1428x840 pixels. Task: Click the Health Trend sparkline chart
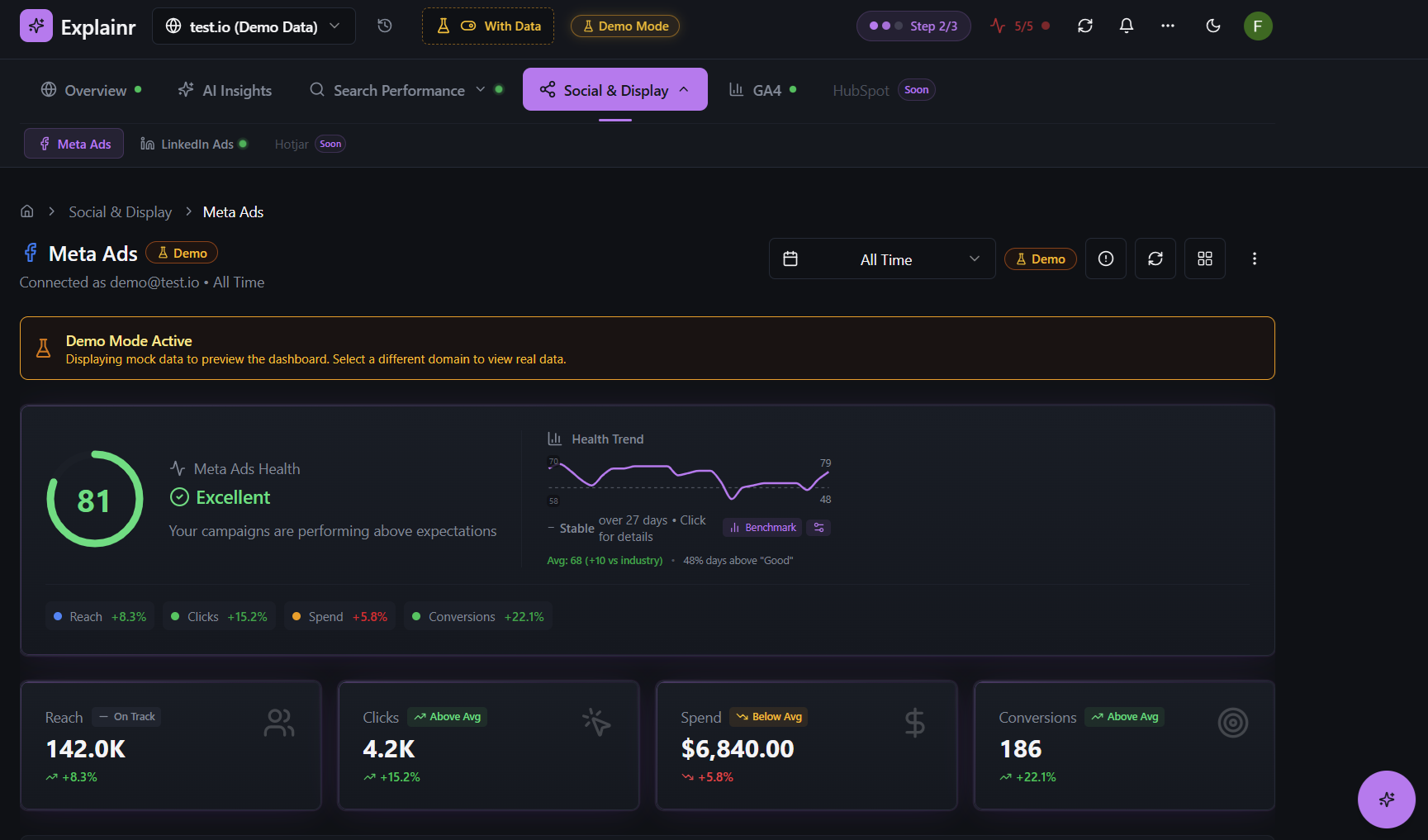click(x=690, y=481)
